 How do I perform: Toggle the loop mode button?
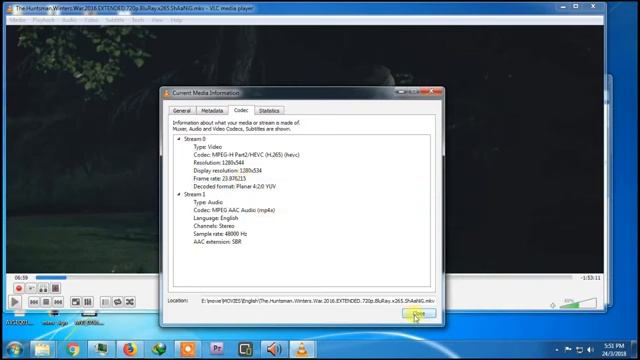pyautogui.click(x=118, y=302)
